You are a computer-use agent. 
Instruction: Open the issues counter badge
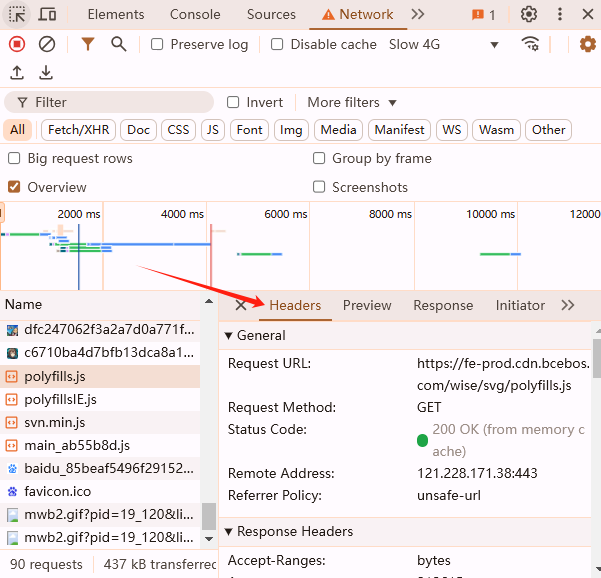484,15
